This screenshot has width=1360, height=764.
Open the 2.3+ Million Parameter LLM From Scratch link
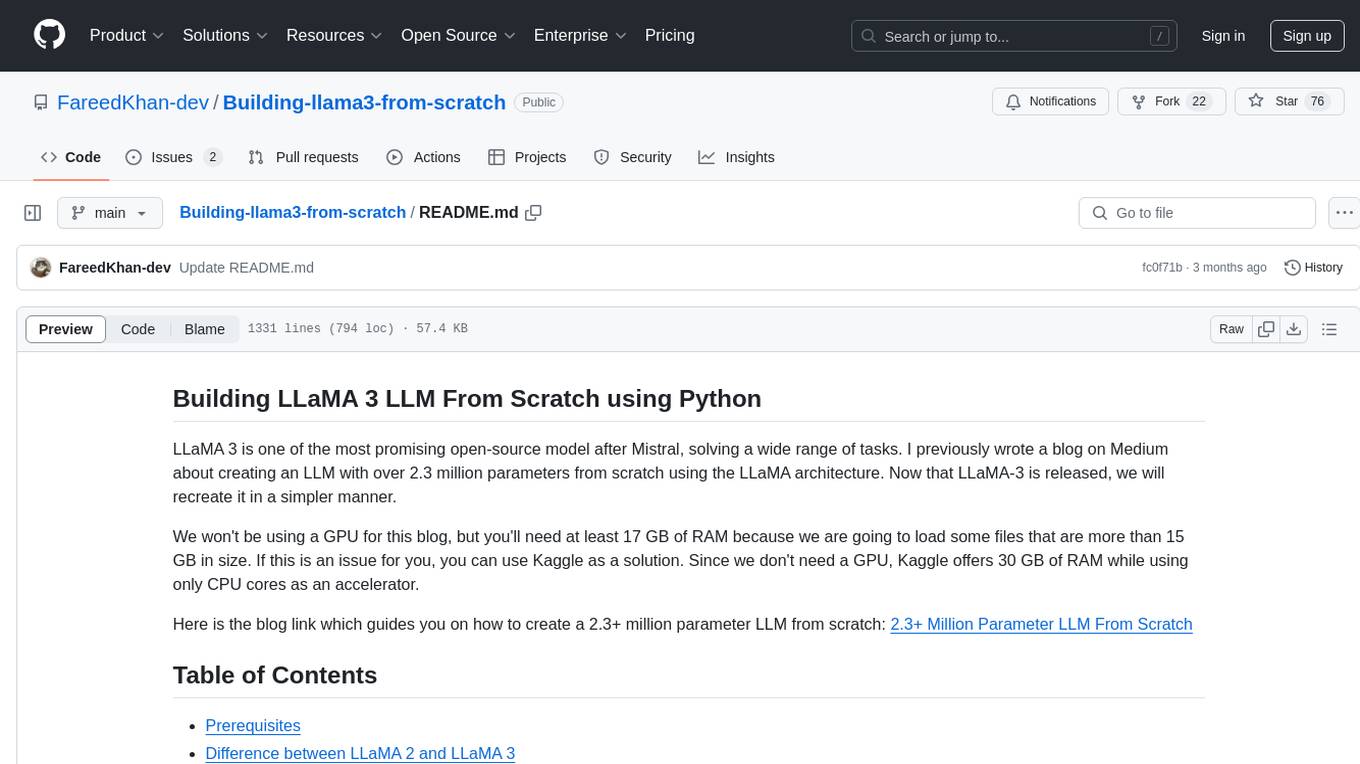pos(1041,624)
